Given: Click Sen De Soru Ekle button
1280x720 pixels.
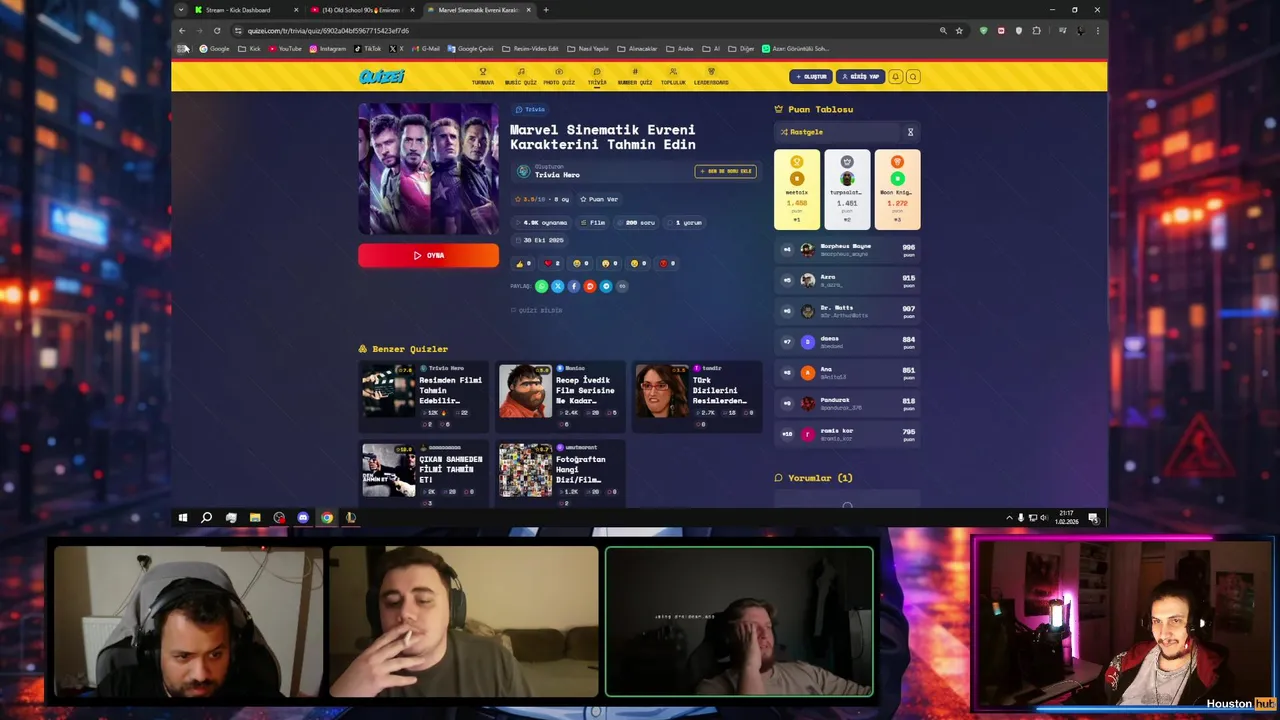Looking at the screenshot, I should 725,171.
